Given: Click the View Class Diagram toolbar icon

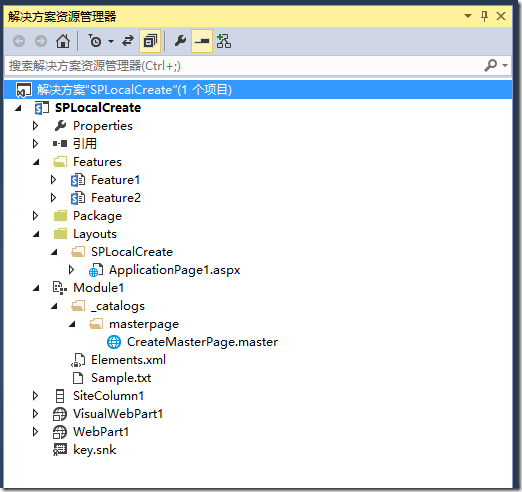Looking at the screenshot, I should click(224, 41).
